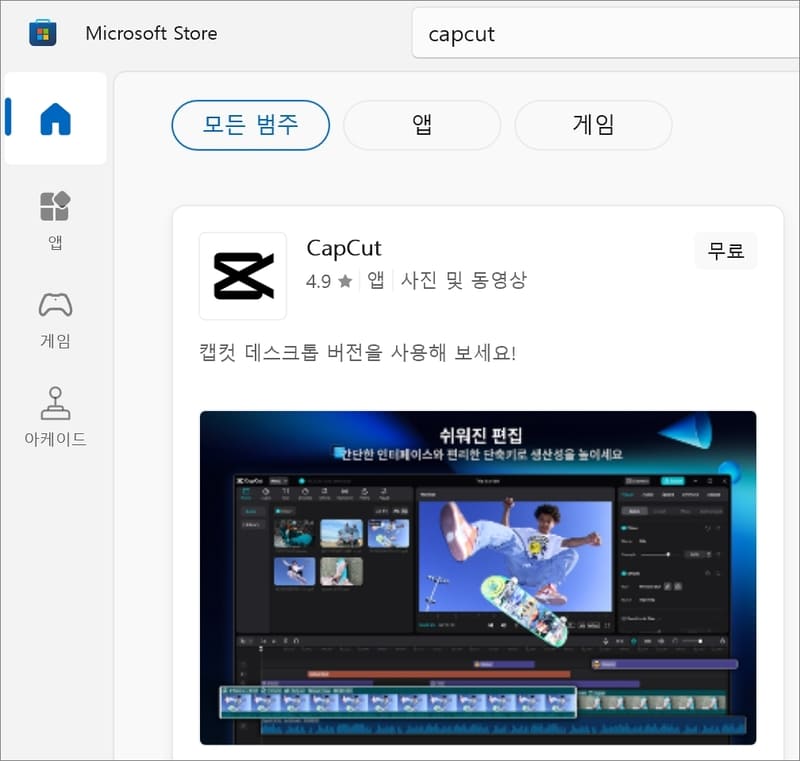Open the Home section in the sidebar
Image resolution: width=800 pixels, height=761 pixels.
pos(55,118)
